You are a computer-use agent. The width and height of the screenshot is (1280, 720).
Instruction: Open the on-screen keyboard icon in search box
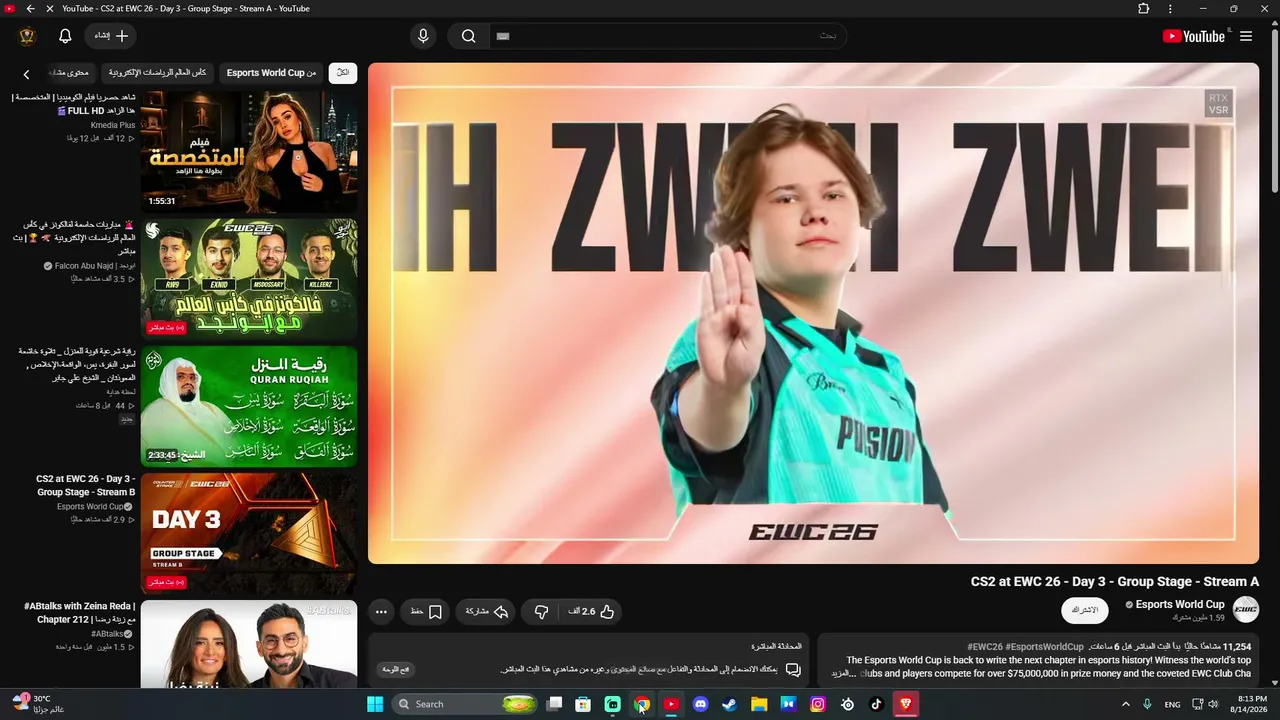click(503, 36)
